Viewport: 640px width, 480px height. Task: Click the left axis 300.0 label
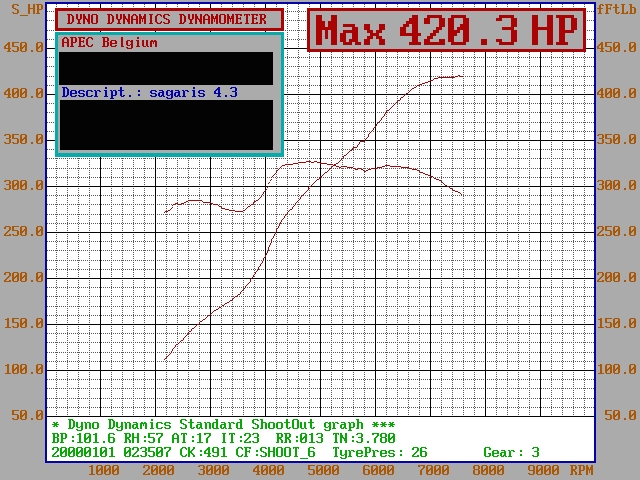click(x=23, y=186)
